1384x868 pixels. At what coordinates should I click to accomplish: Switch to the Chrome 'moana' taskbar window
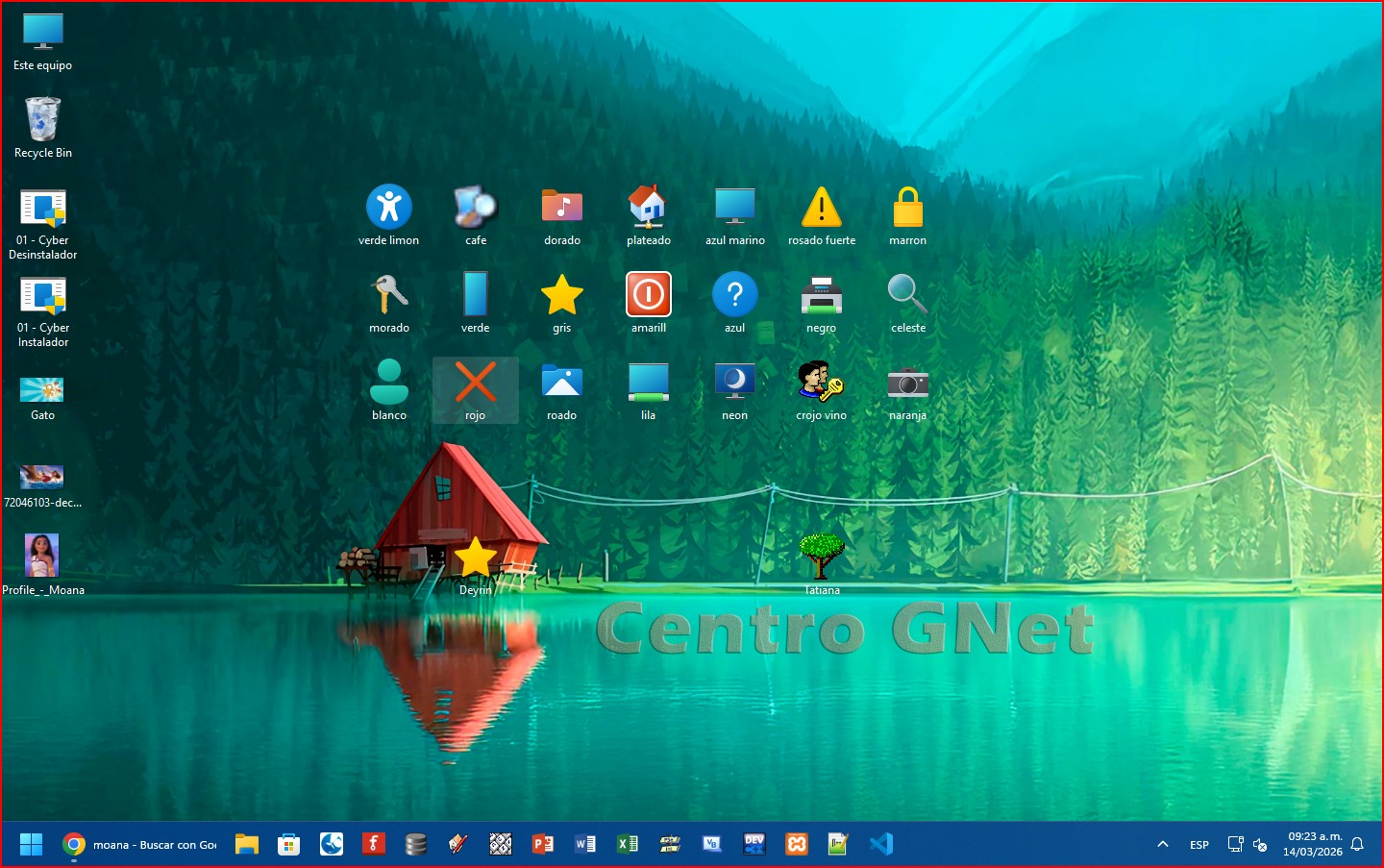139,844
